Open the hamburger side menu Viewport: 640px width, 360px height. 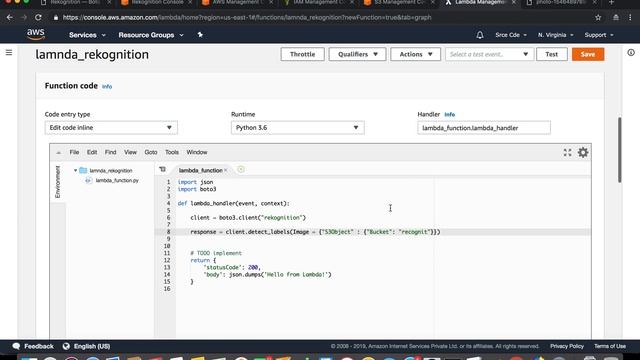pos(9,53)
